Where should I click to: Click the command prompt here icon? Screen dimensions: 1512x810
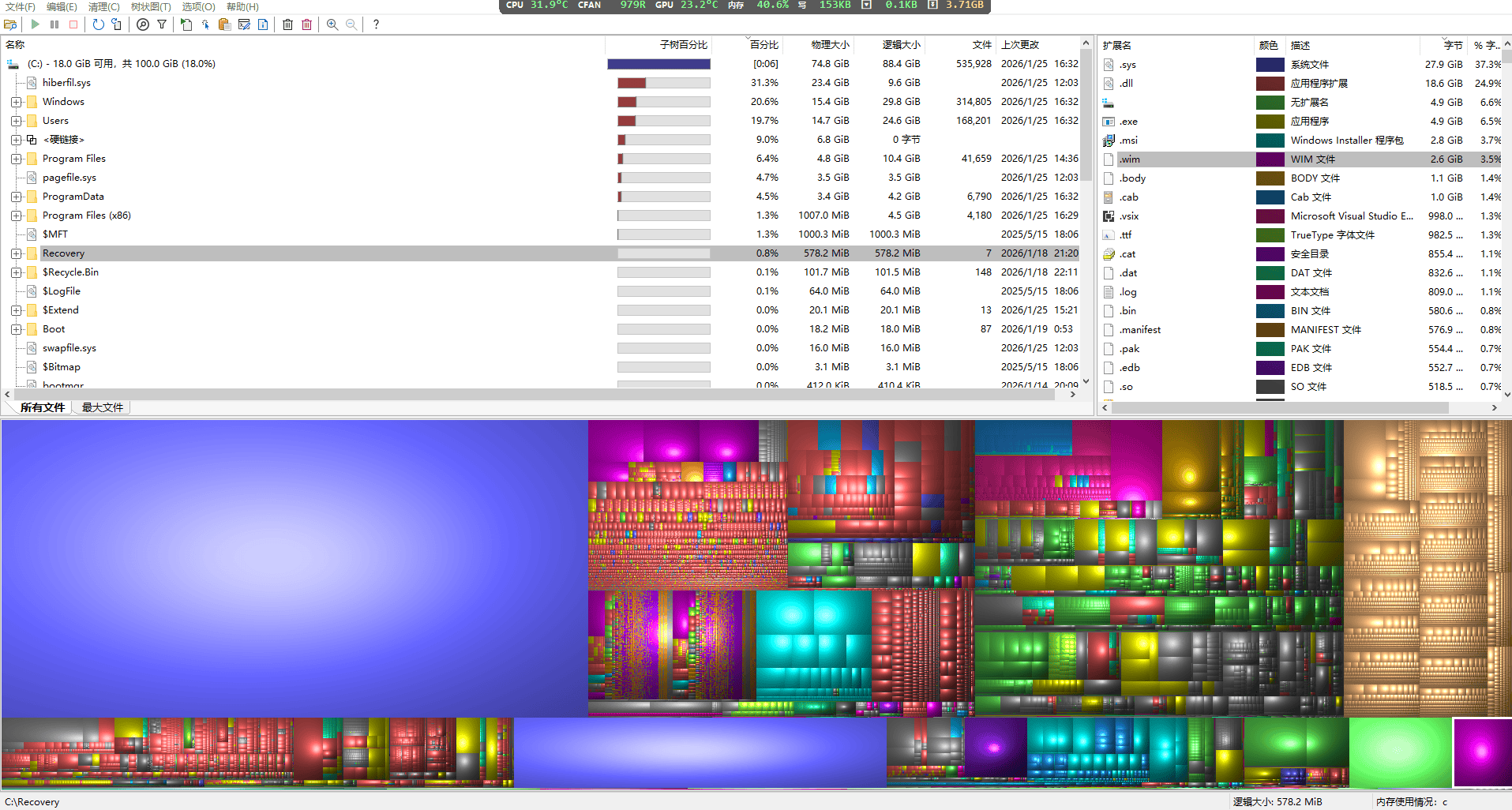[x=244, y=24]
